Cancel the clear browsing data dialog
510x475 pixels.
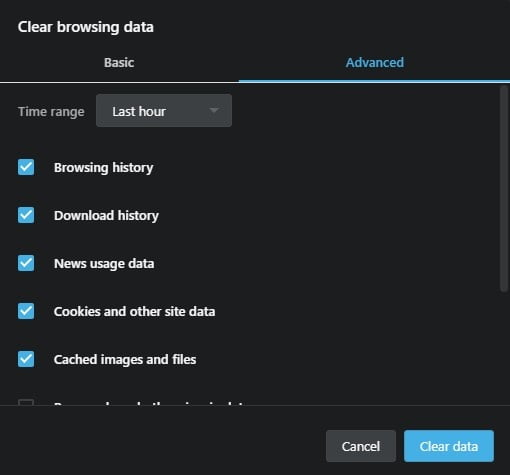pos(361,446)
